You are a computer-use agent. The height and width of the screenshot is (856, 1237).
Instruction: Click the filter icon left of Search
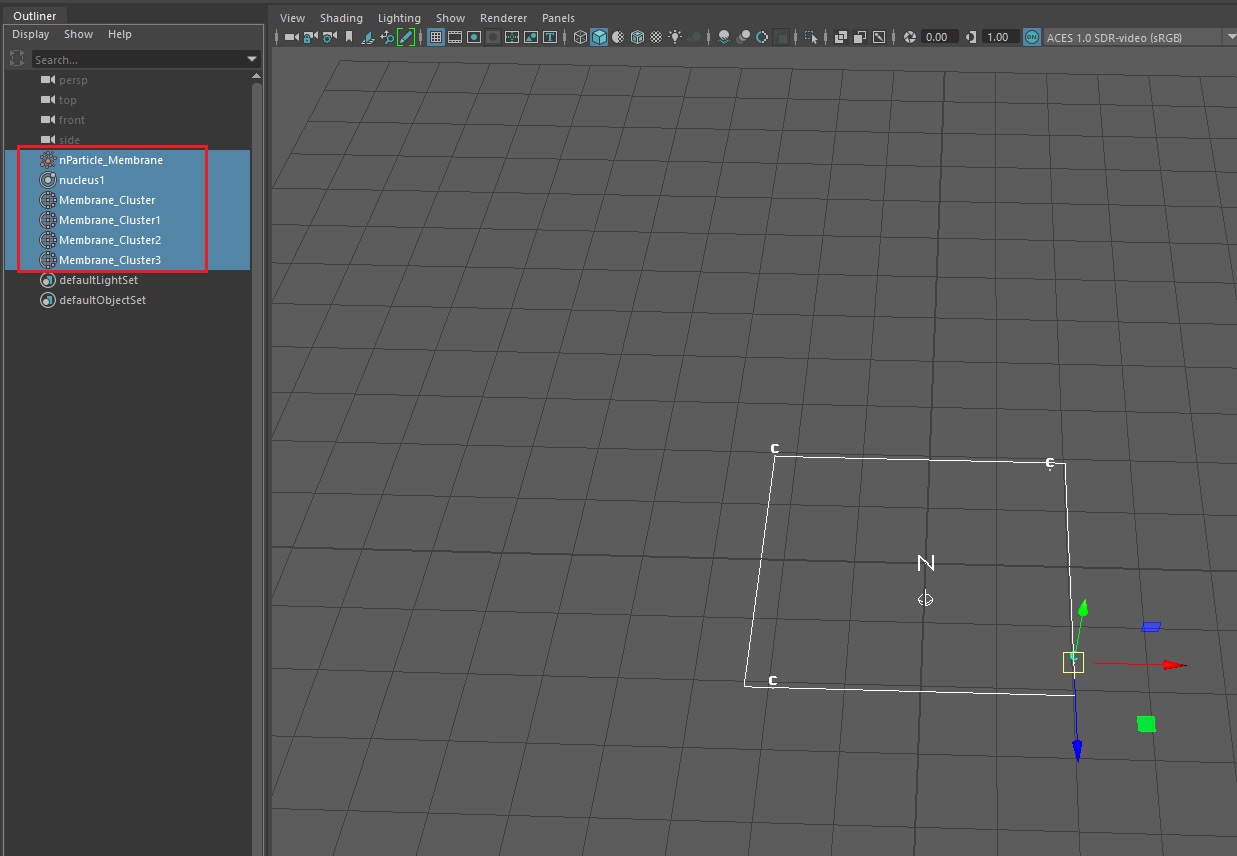(17, 59)
